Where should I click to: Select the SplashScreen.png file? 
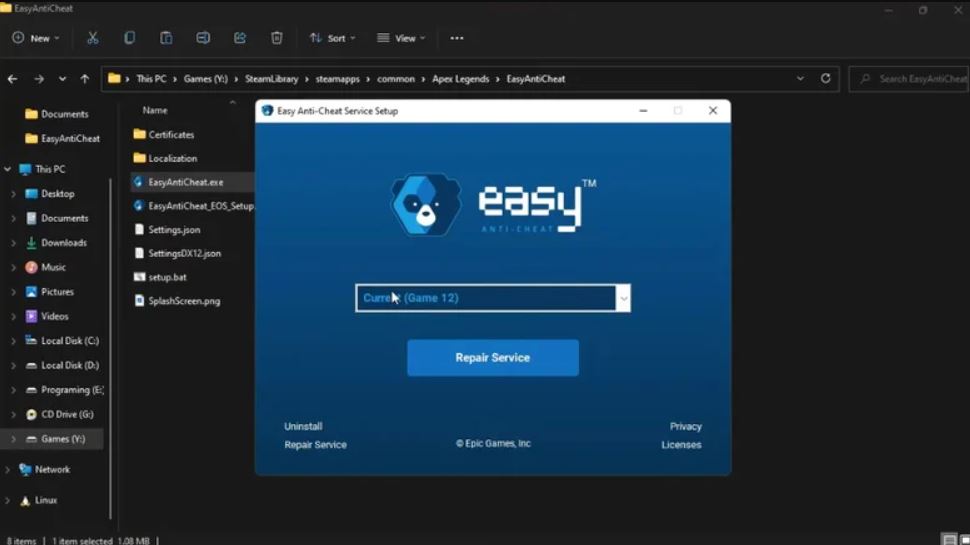pos(184,301)
